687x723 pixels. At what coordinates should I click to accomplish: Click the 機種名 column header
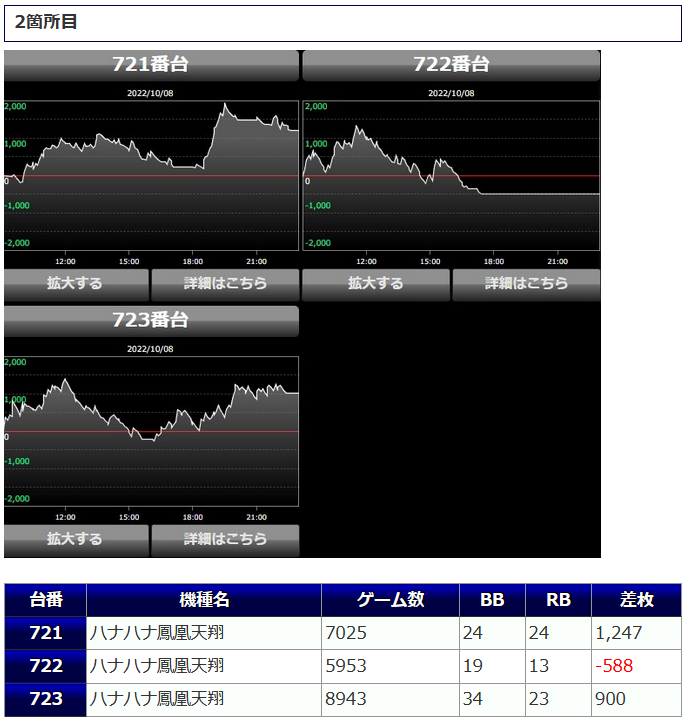coord(204,600)
